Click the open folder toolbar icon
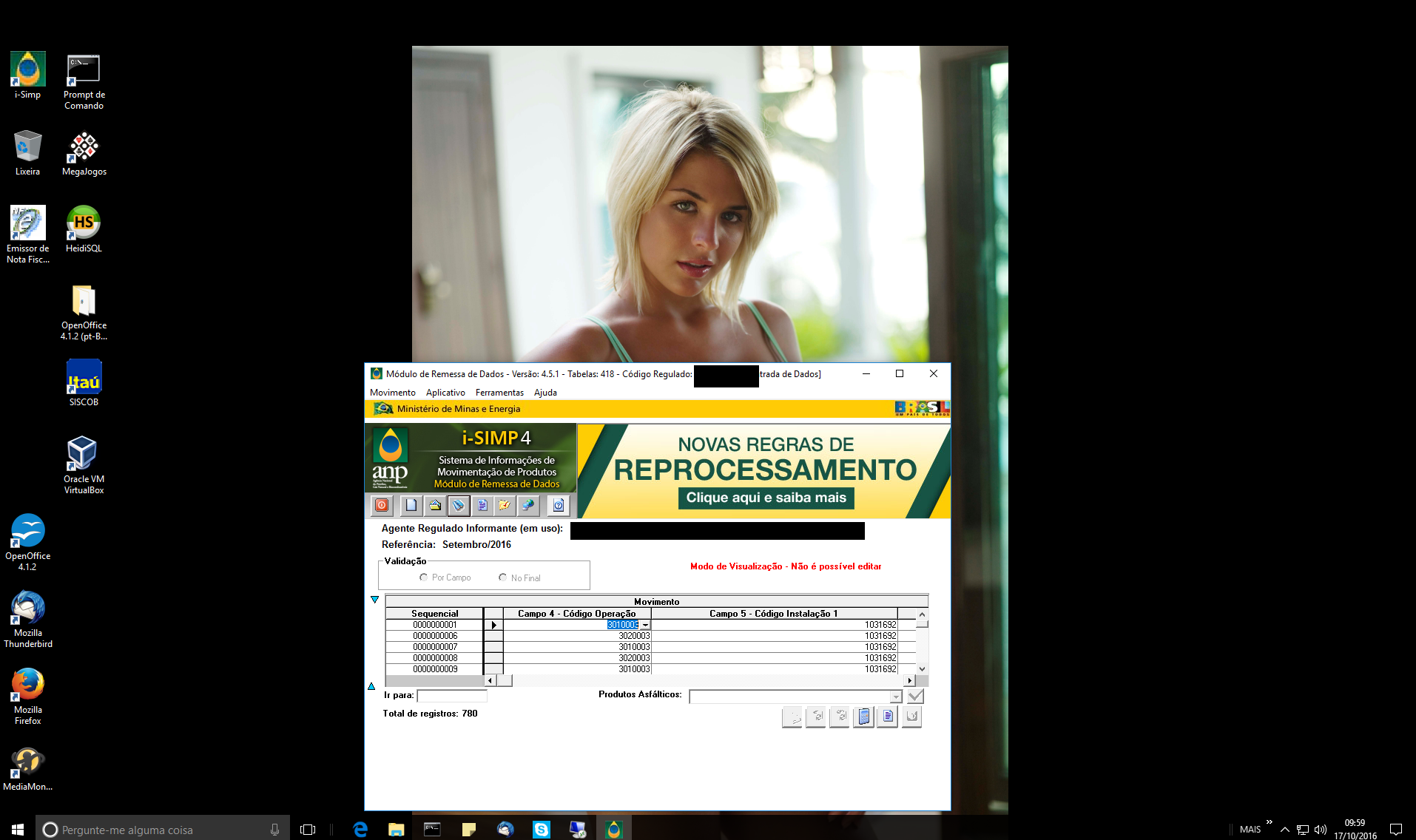1416x840 pixels. 435,505
